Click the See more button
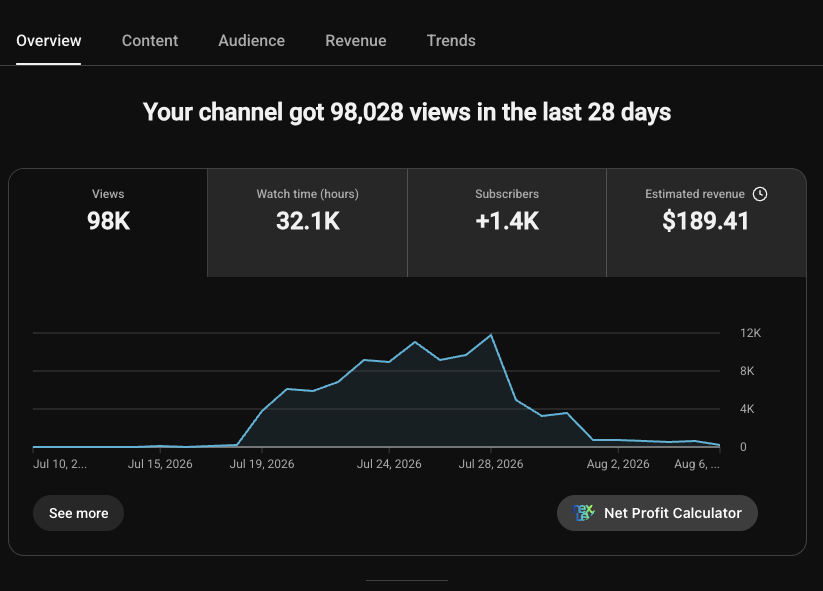The height and width of the screenshot is (591, 823). click(78, 513)
